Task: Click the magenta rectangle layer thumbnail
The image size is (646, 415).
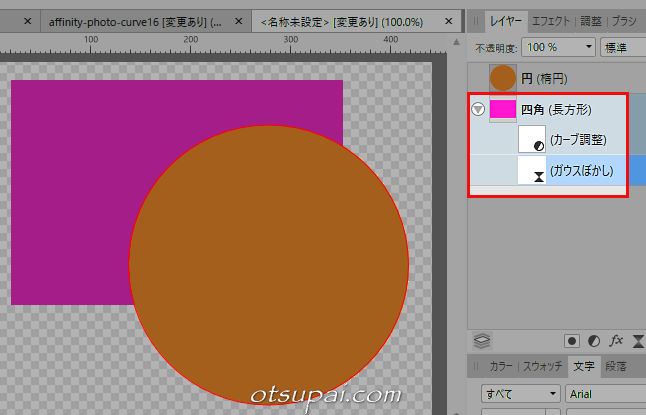Action: click(502, 109)
